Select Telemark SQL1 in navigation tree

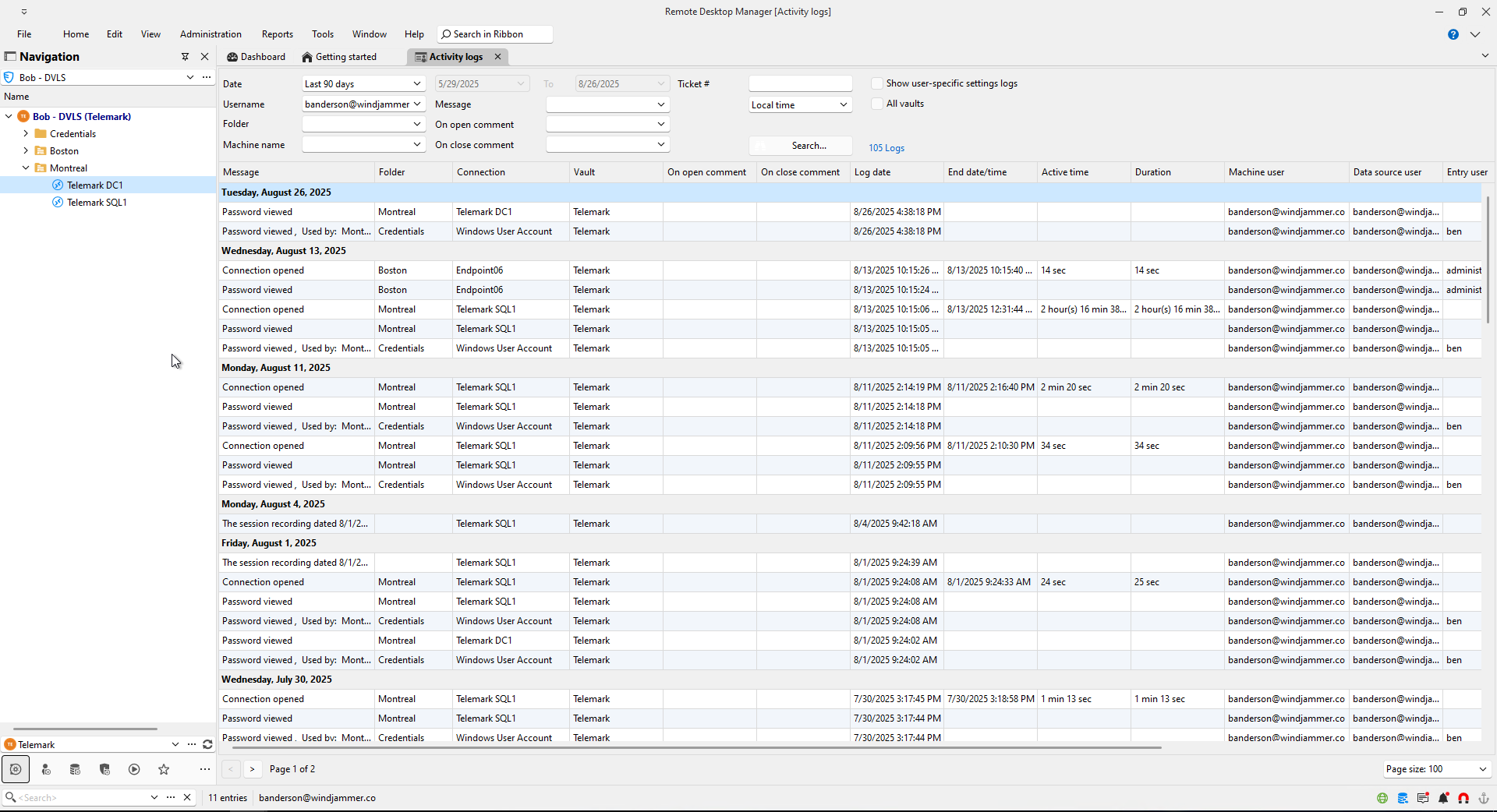click(x=97, y=202)
